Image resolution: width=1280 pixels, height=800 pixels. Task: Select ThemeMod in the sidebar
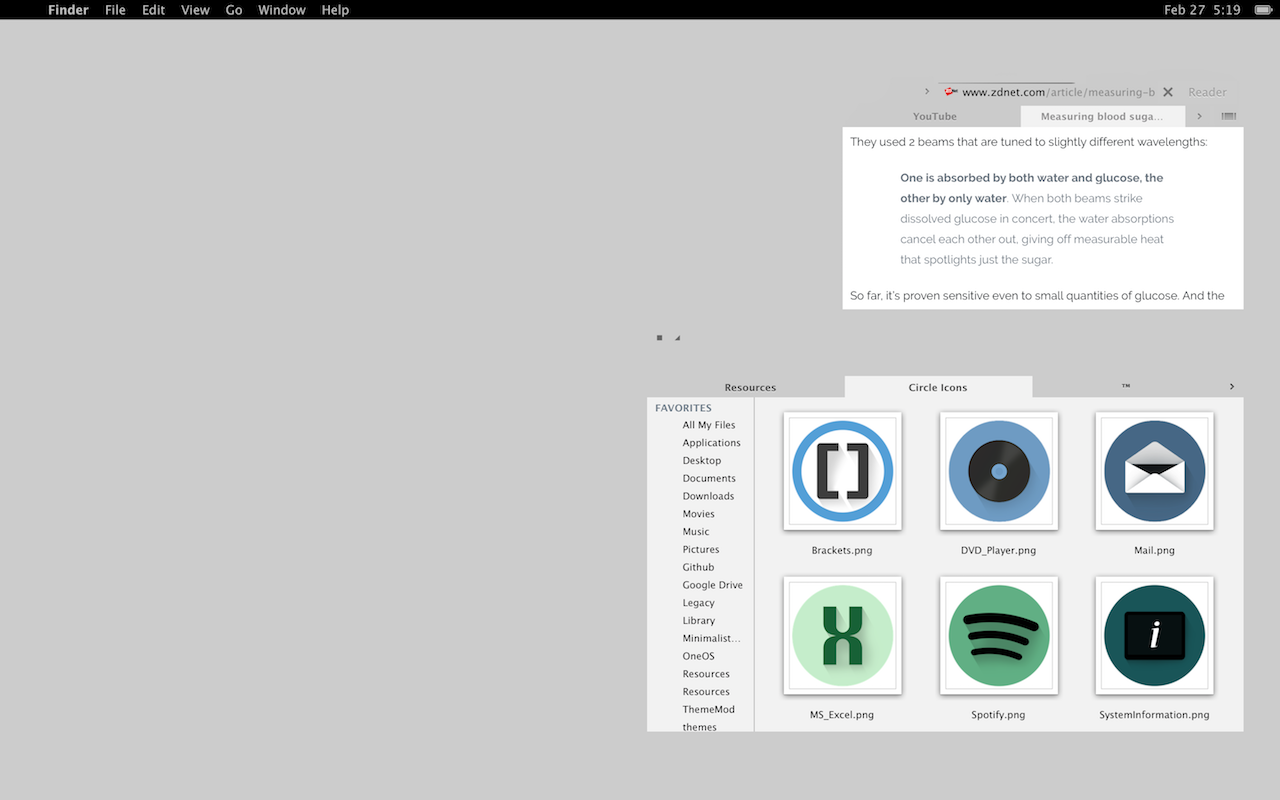[x=709, y=710]
